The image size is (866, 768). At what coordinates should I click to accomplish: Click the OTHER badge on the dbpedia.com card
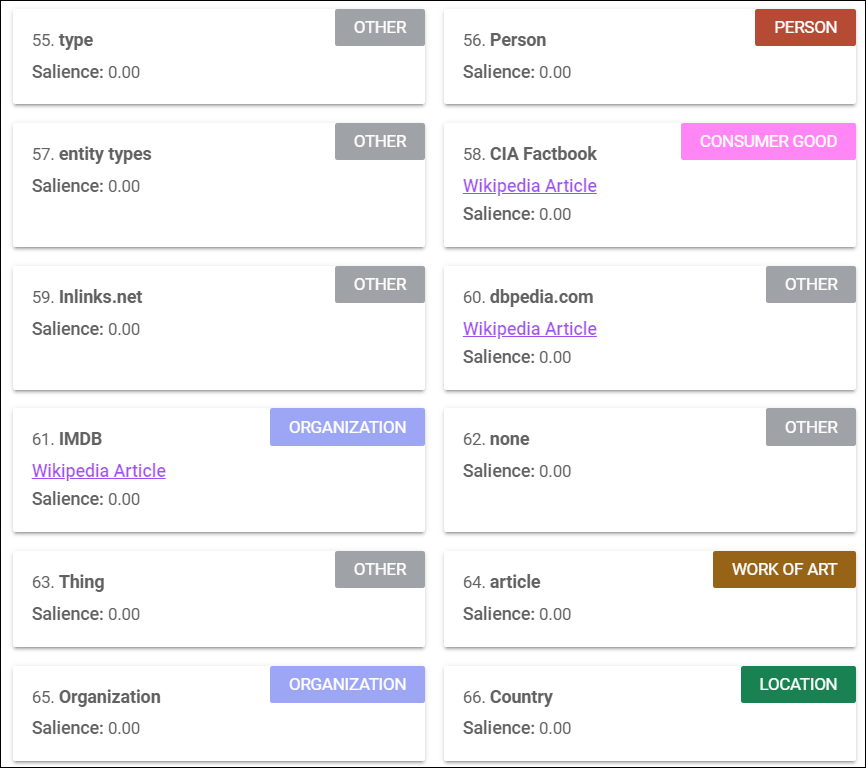[x=810, y=284]
